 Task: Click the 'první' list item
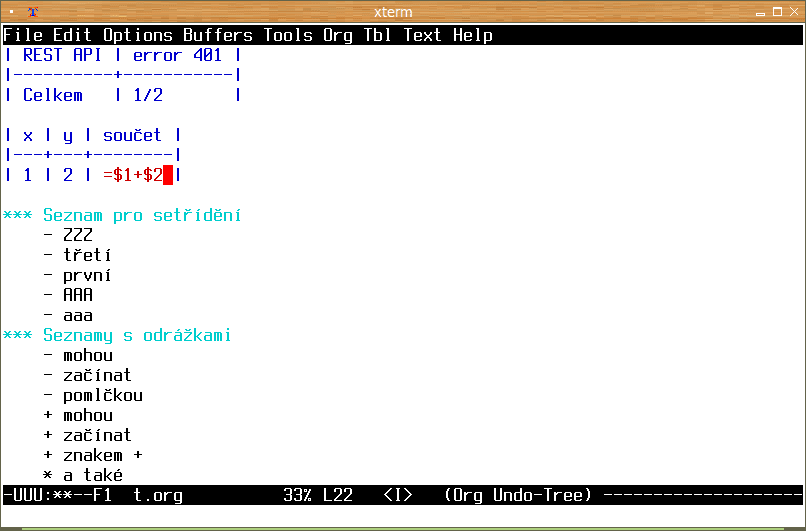pyautogui.click(x=87, y=276)
